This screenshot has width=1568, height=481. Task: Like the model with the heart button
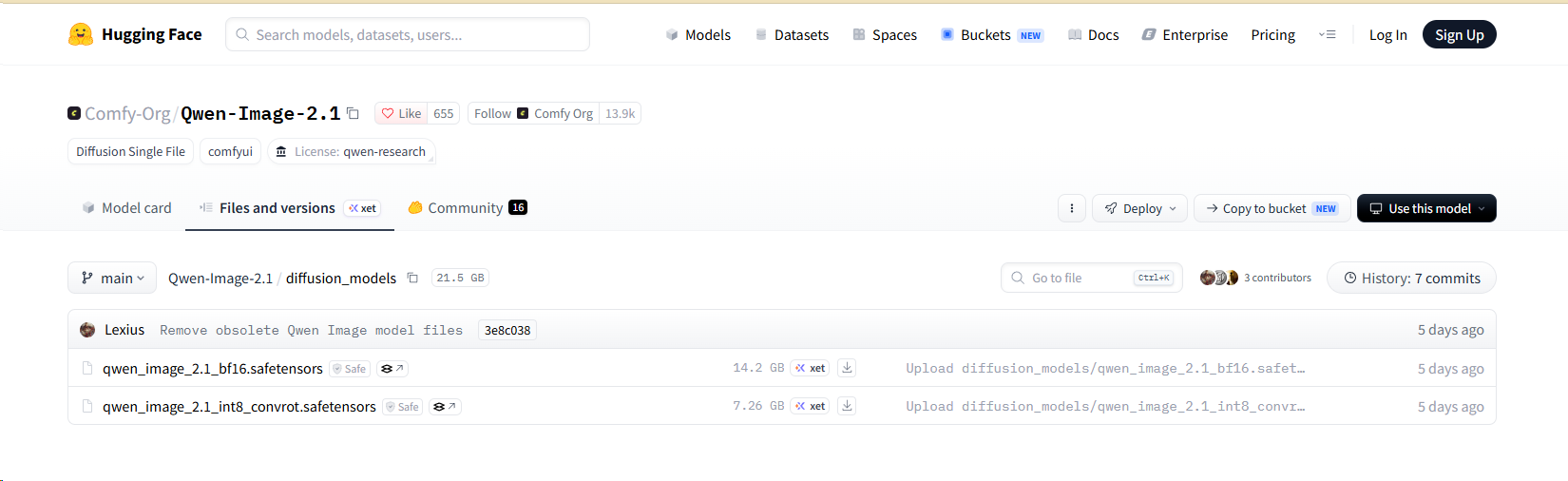tap(401, 113)
